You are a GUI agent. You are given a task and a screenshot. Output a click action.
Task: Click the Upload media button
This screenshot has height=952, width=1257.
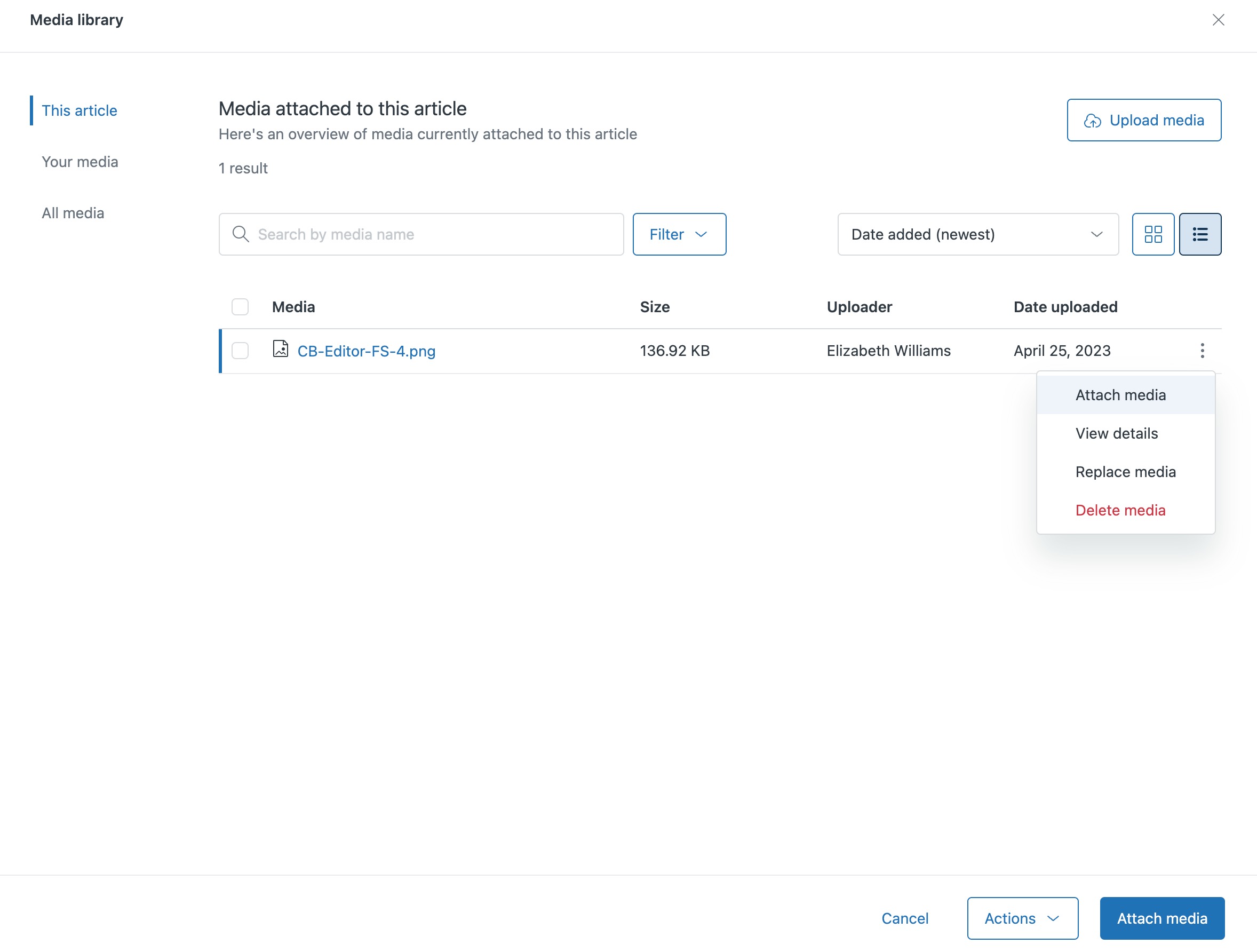pos(1145,120)
